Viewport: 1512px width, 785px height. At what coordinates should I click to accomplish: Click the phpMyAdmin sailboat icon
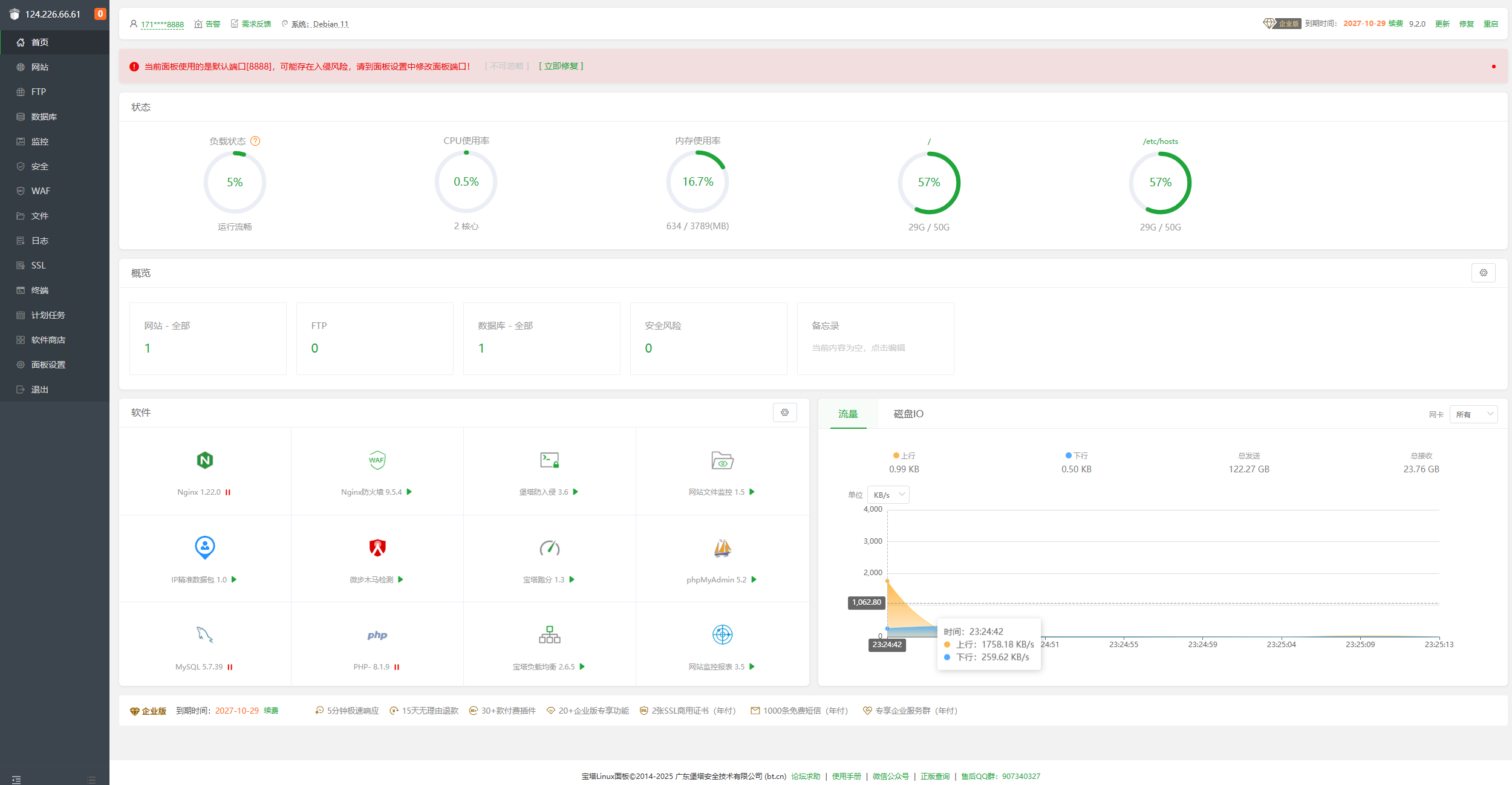tap(722, 548)
